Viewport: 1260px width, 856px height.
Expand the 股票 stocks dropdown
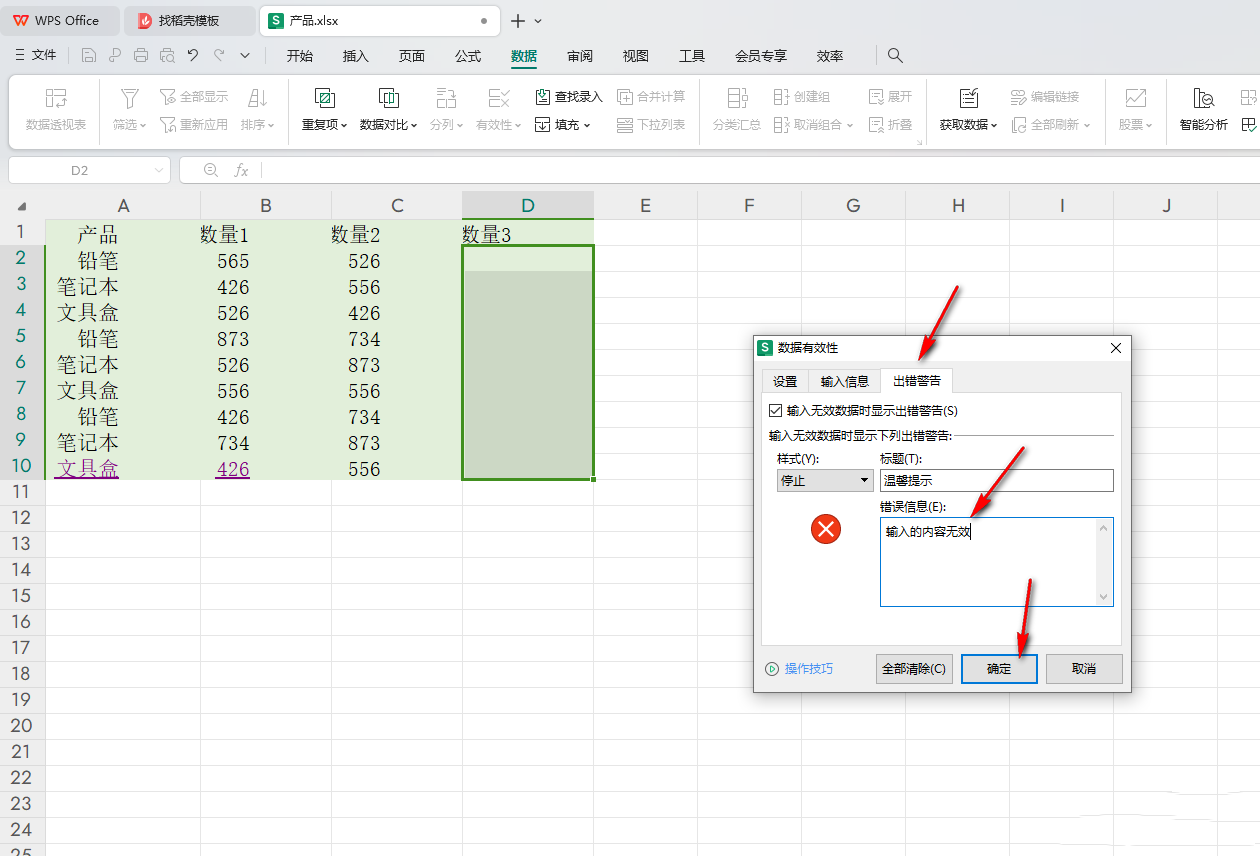coord(1149,126)
